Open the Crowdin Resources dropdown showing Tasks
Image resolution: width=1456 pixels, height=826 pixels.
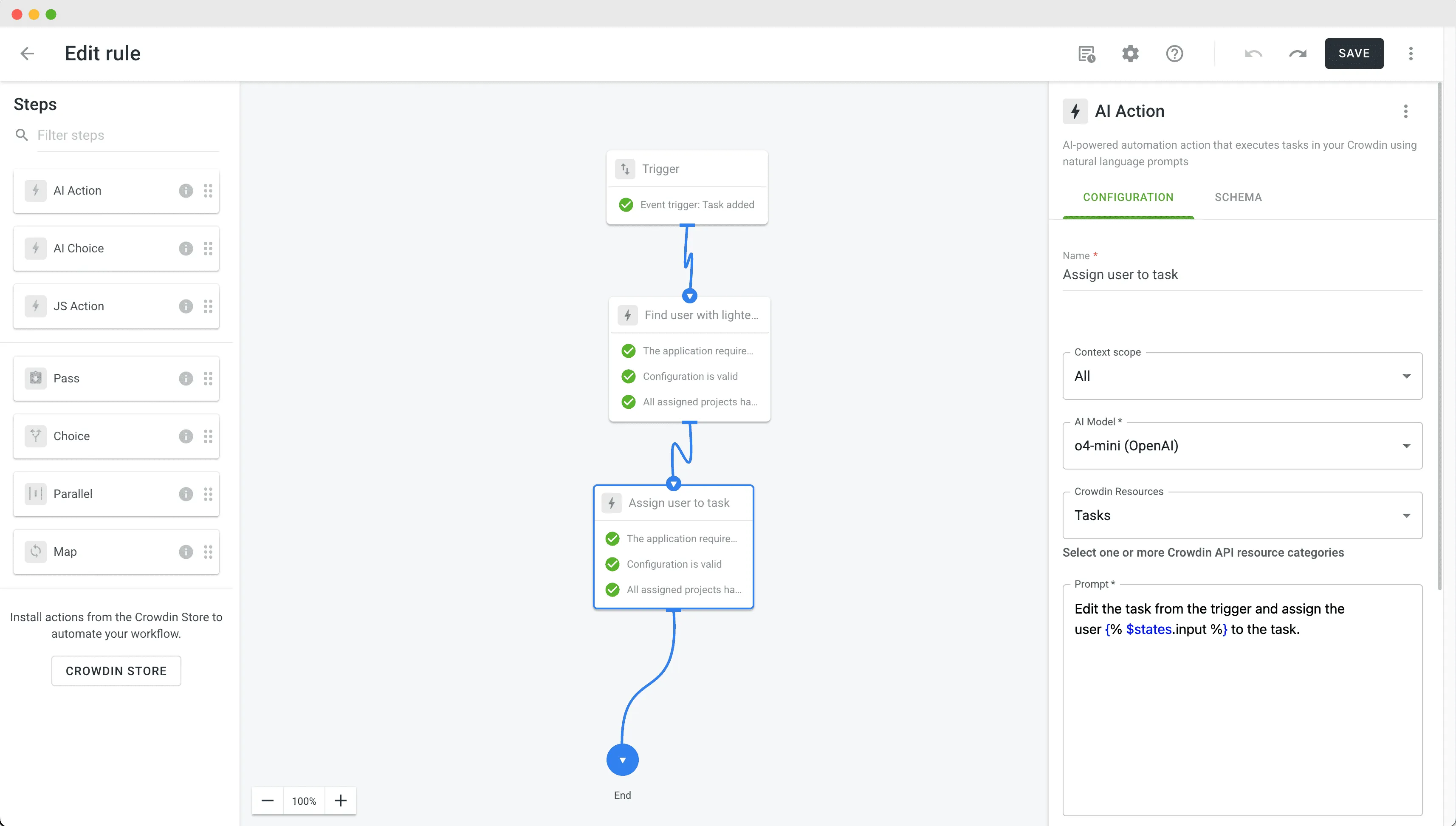pos(1406,515)
